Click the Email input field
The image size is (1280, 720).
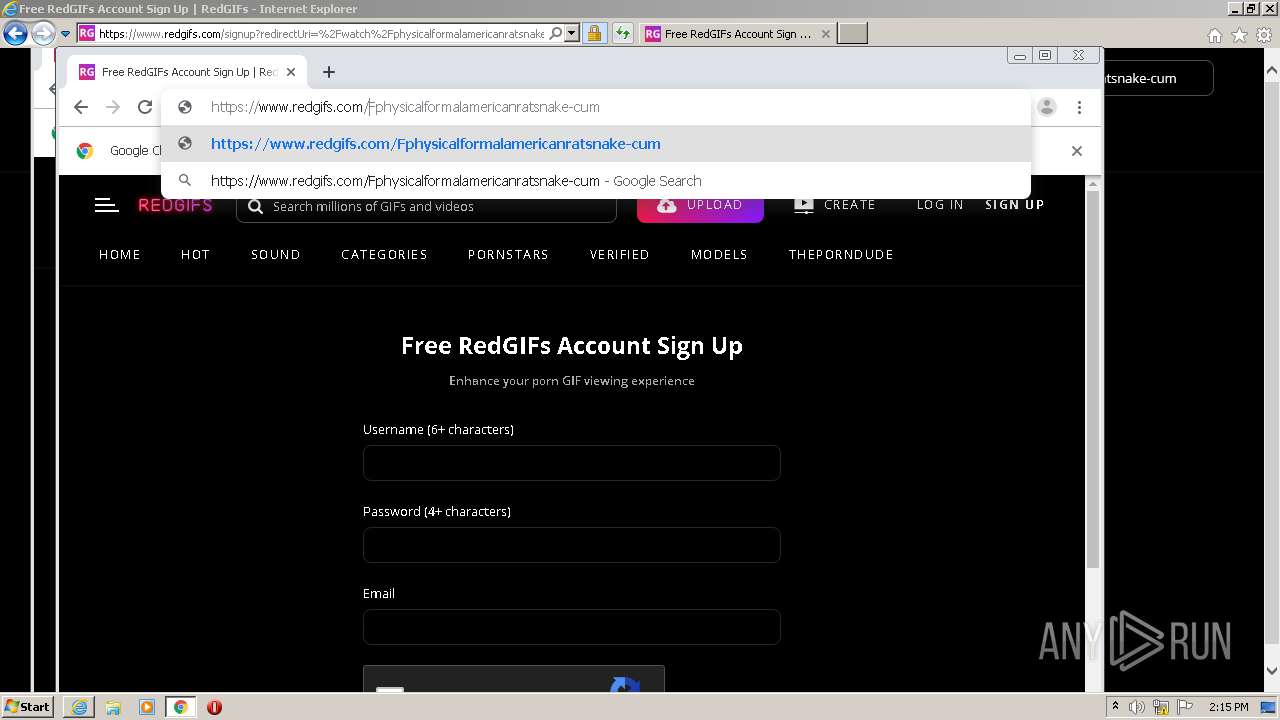pos(571,627)
